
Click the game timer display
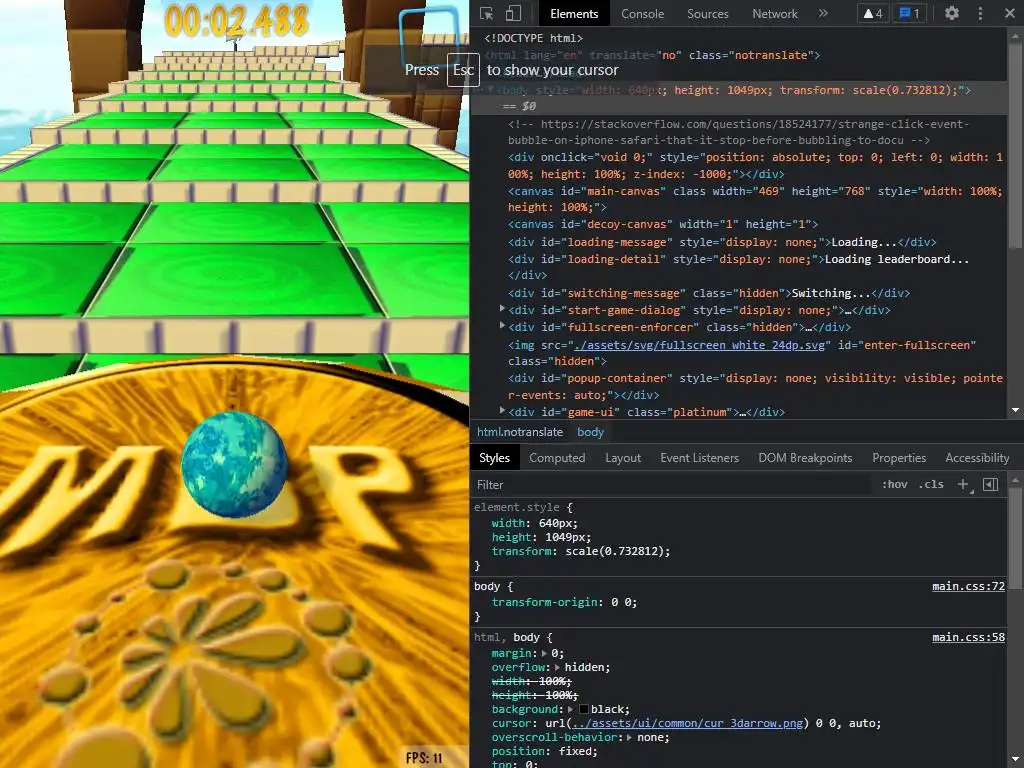click(236, 20)
